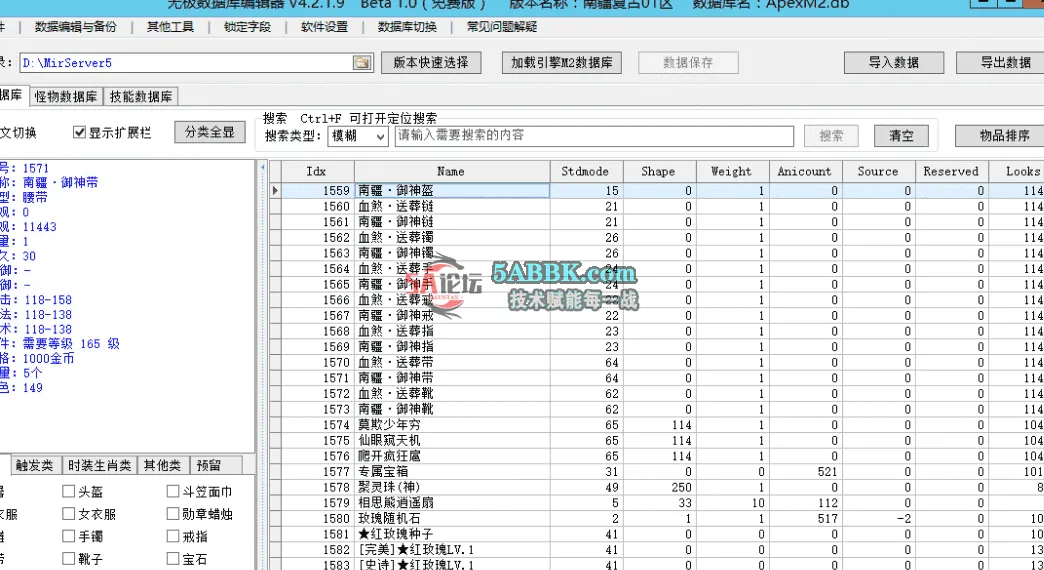Select [完美]★红玫瑰LV.1 row name

pos(452,549)
